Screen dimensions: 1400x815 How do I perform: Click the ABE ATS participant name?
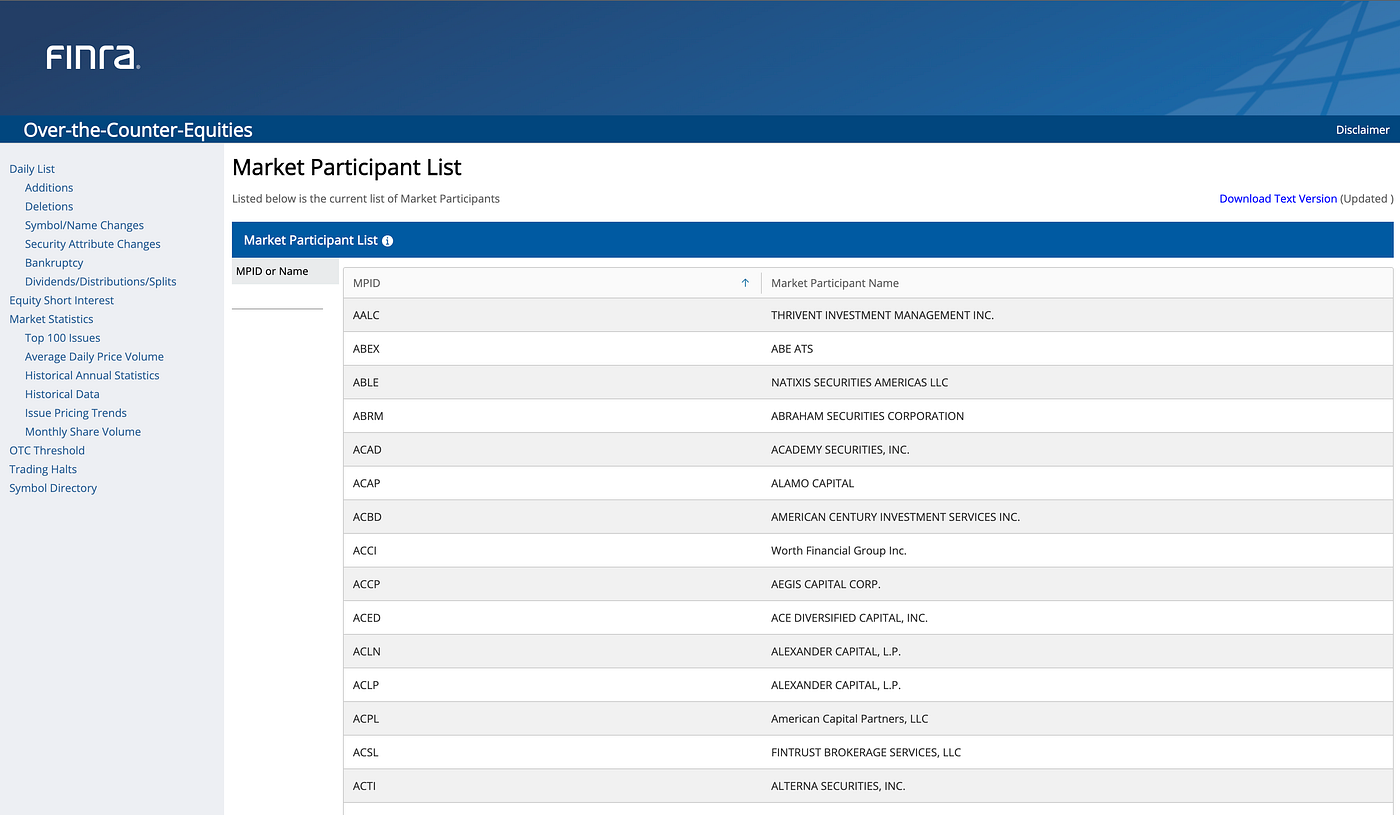[x=792, y=349]
